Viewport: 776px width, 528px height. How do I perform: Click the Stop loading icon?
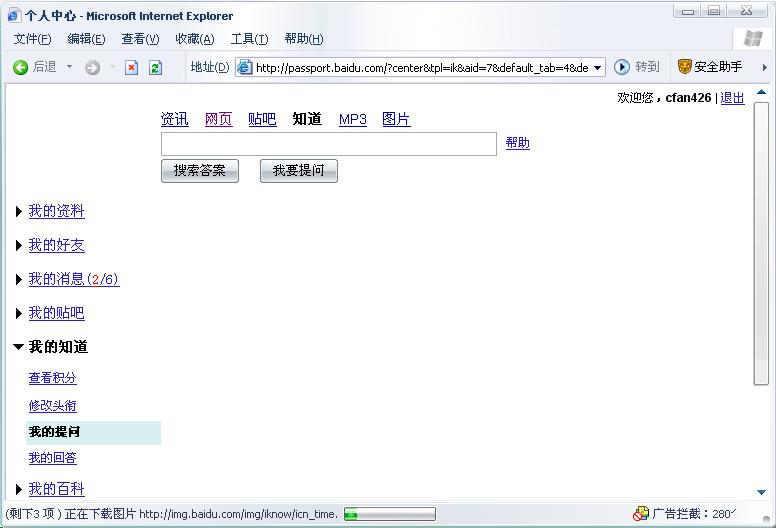(131, 67)
